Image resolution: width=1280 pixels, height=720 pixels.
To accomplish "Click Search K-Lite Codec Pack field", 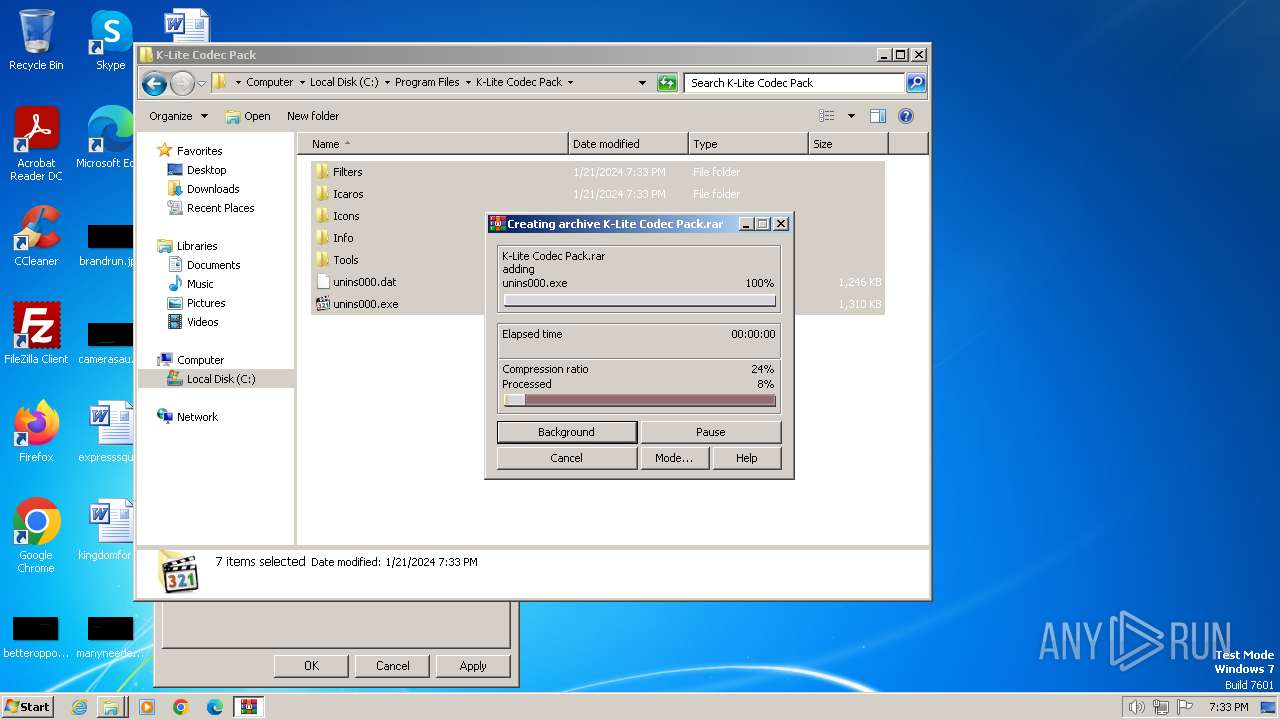I will tap(795, 83).
